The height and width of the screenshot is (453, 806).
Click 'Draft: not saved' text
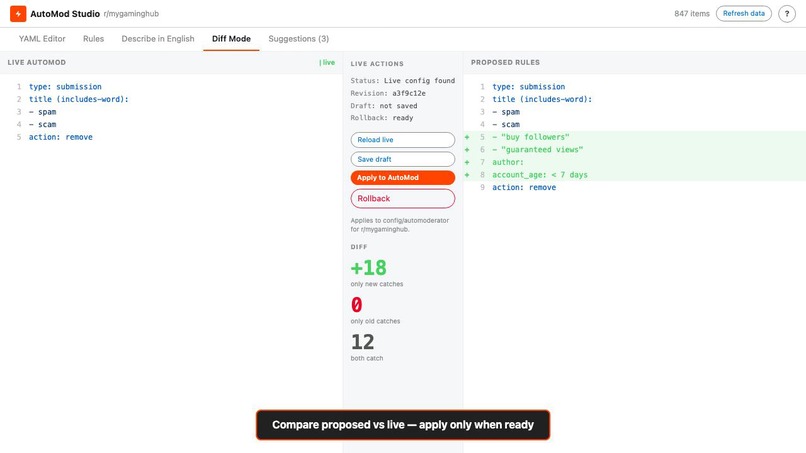click(x=384, y=106)
